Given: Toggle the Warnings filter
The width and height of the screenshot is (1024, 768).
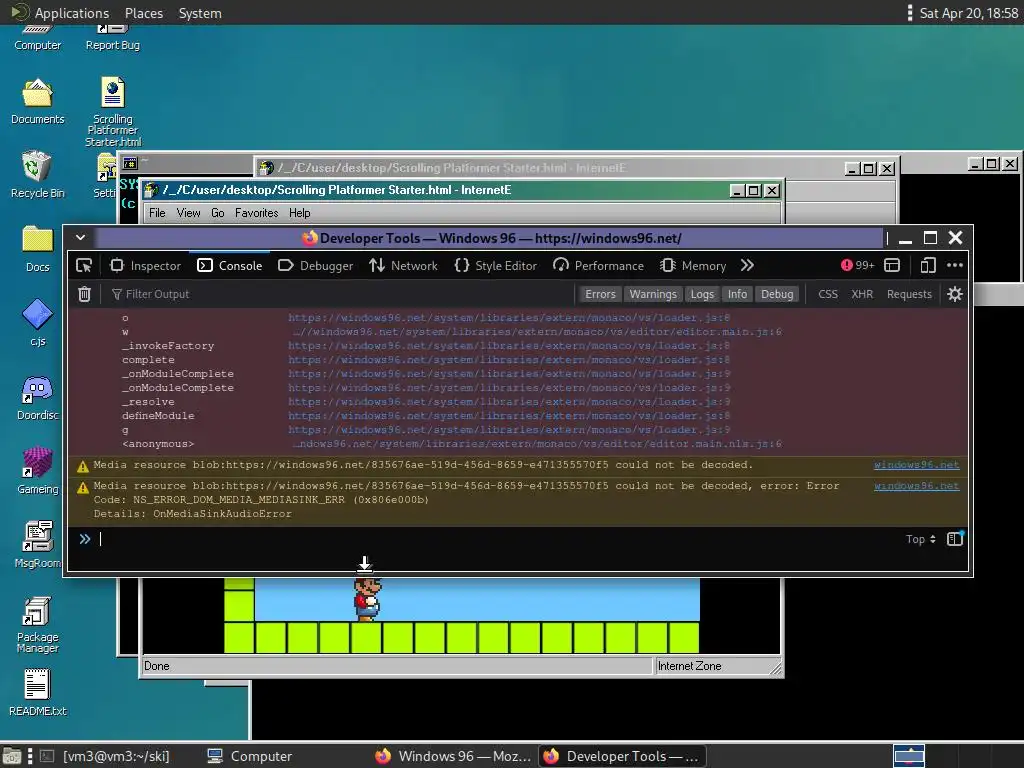Looking at the screenshot, I should tap(653, 294).
